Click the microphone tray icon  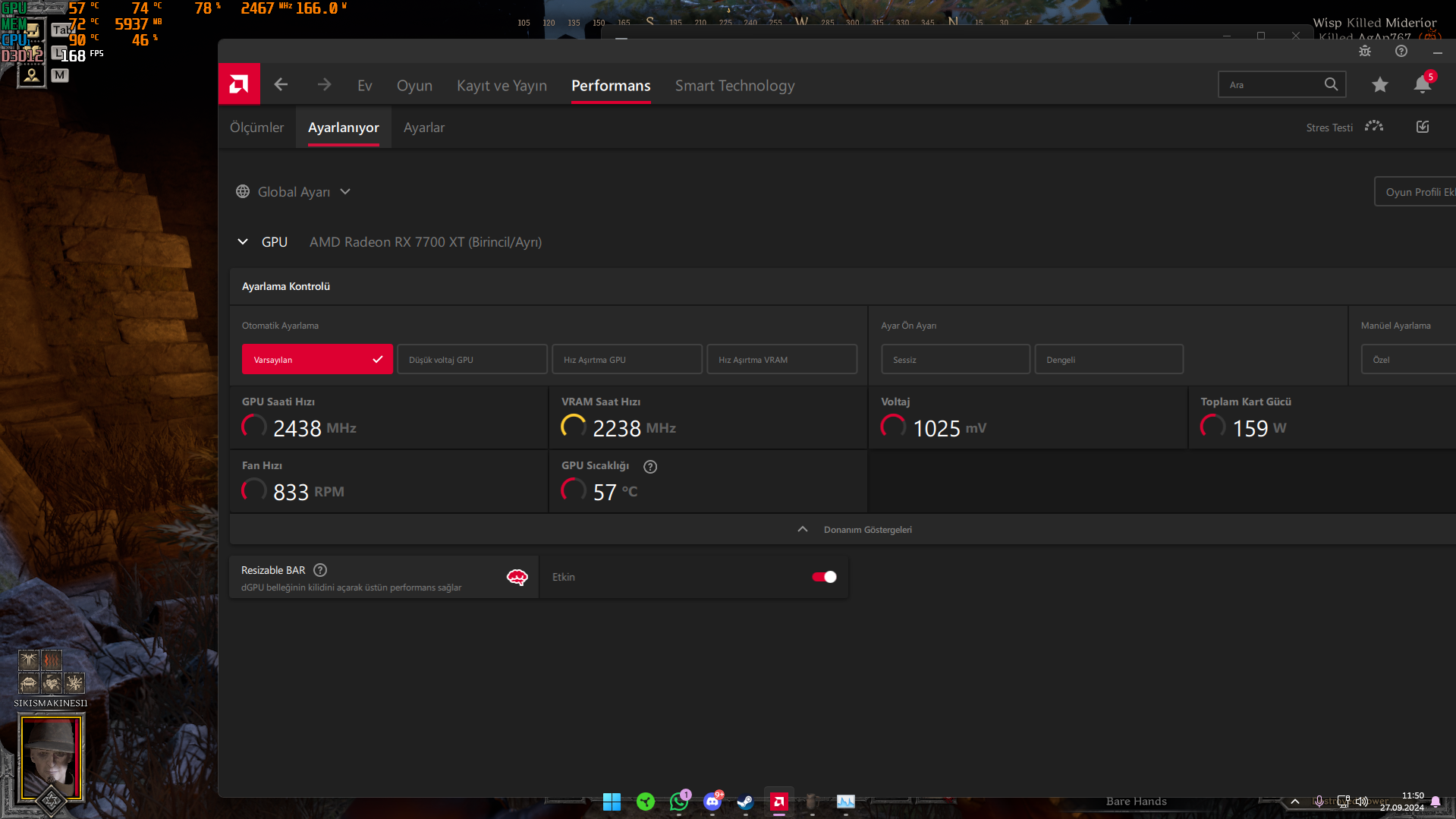click(1319, 802)
